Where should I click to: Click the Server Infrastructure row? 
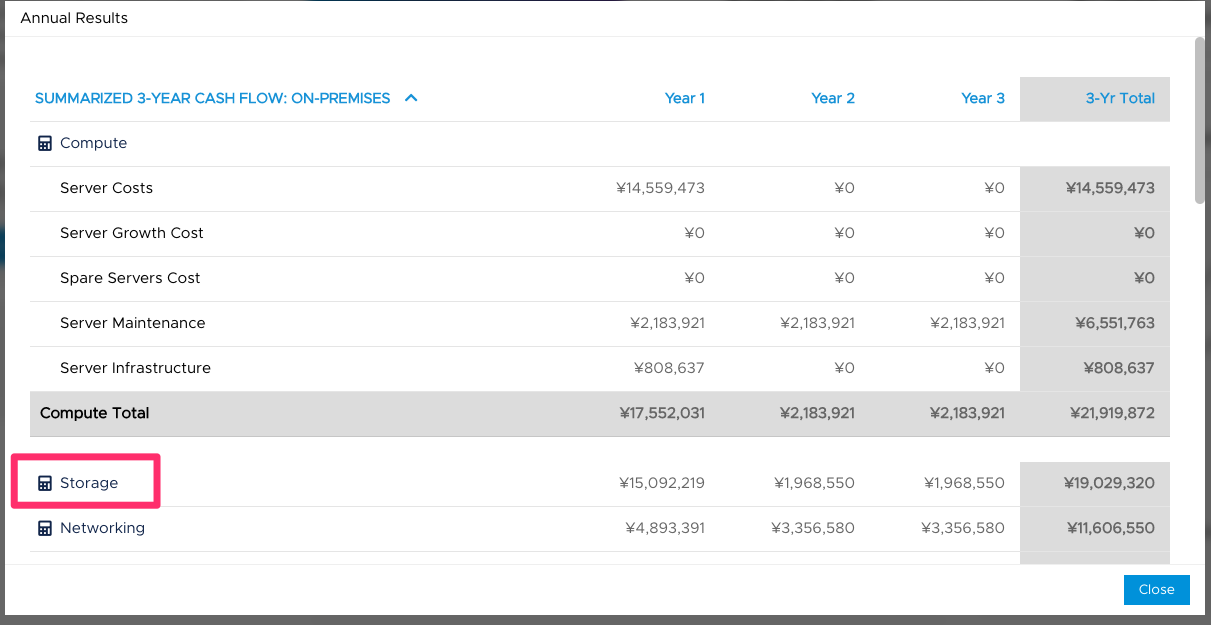tap(135, 368)
